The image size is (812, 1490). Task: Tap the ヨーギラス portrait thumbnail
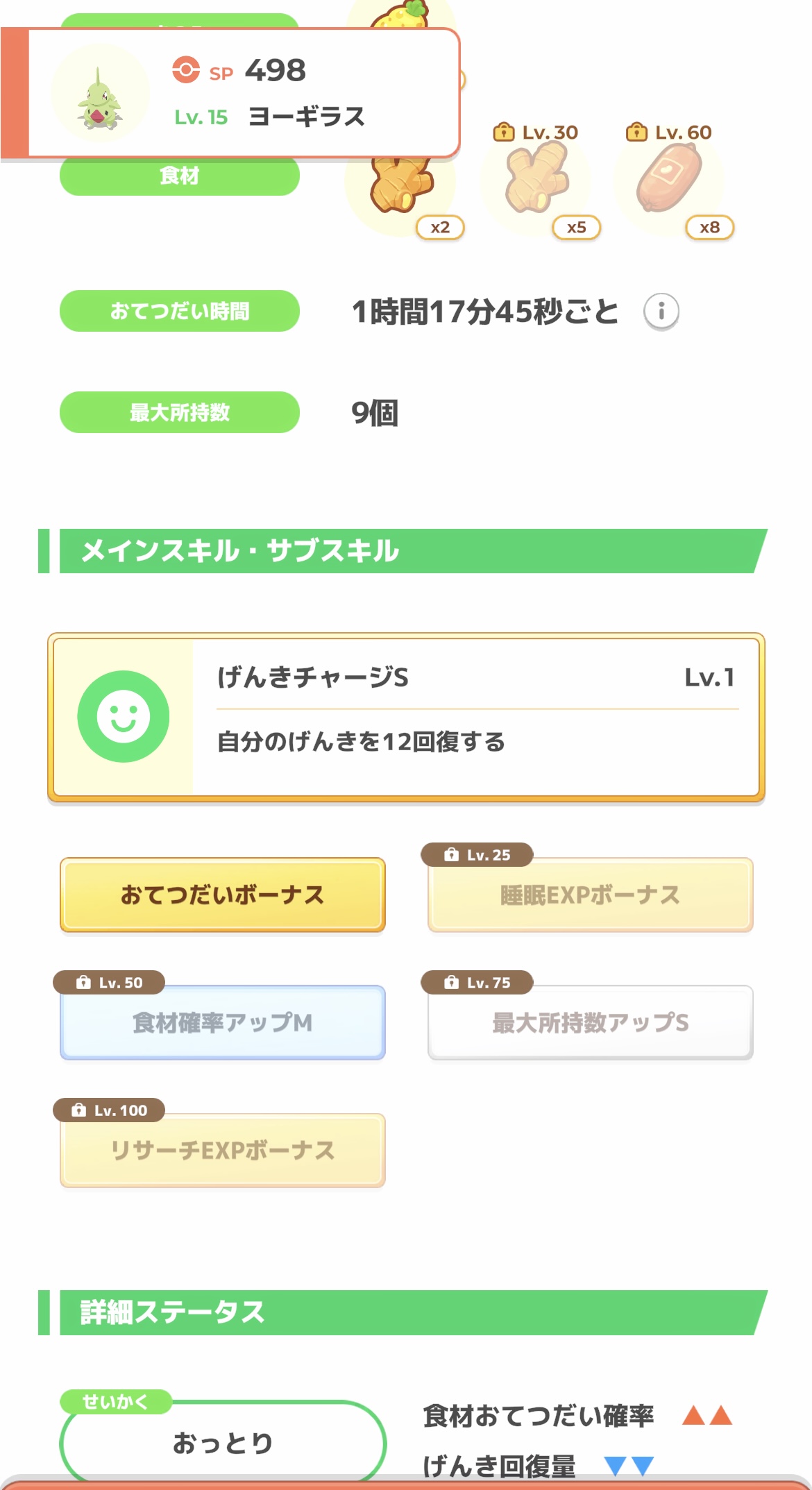tap(101, 94)
